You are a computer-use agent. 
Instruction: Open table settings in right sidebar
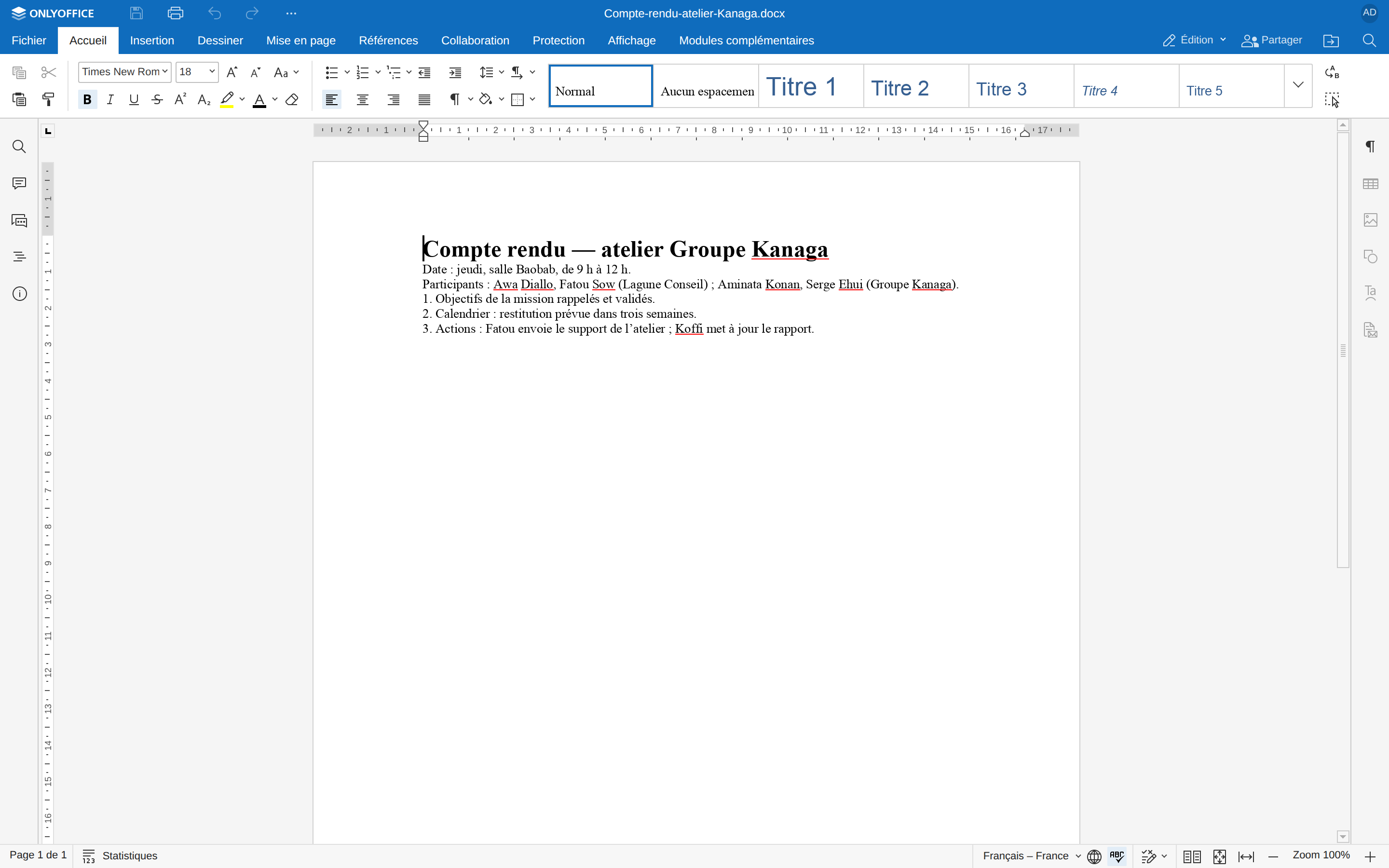click(1371, 184)
